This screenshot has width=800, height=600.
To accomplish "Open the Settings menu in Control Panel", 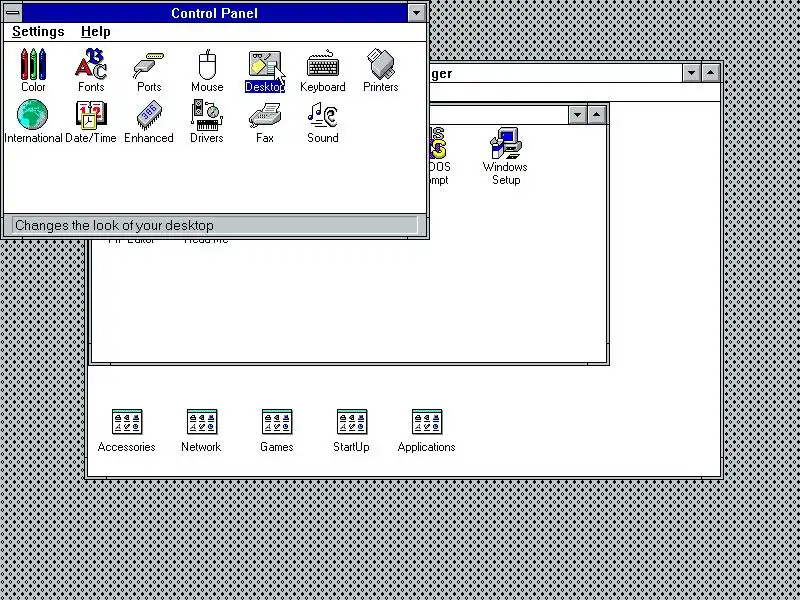I will (x=38, y=32).
